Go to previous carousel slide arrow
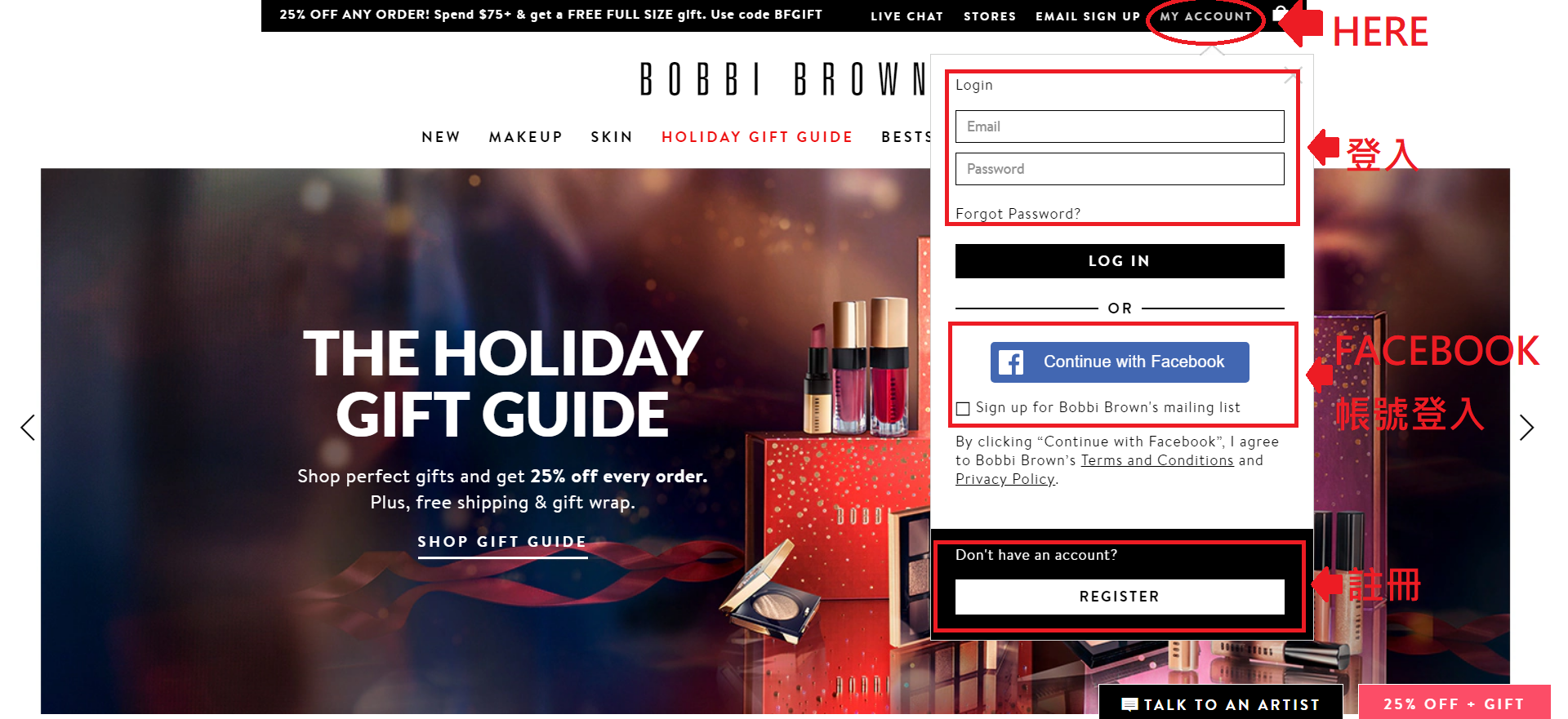The width and height of the screenshot is (1568, 719). 28,428
